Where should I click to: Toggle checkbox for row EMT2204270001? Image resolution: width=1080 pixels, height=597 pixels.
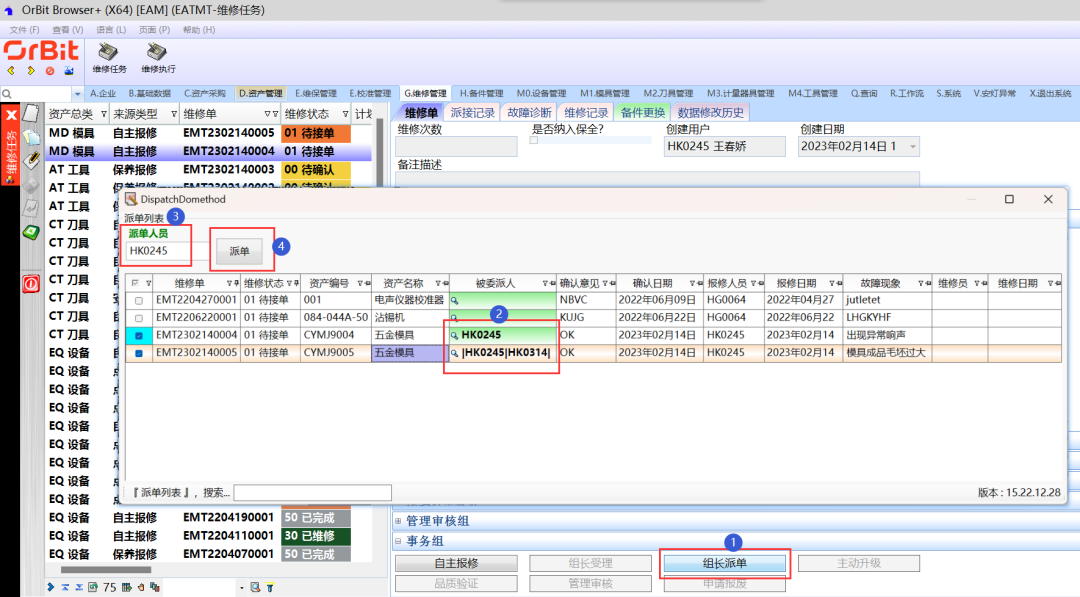pyautogui.click(x=139, y=300)
